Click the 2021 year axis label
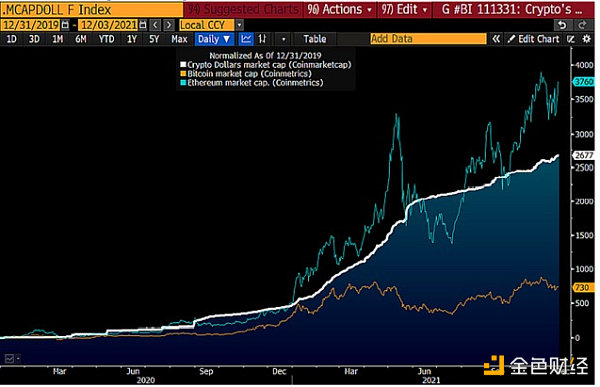 click(x=431, y=380)
